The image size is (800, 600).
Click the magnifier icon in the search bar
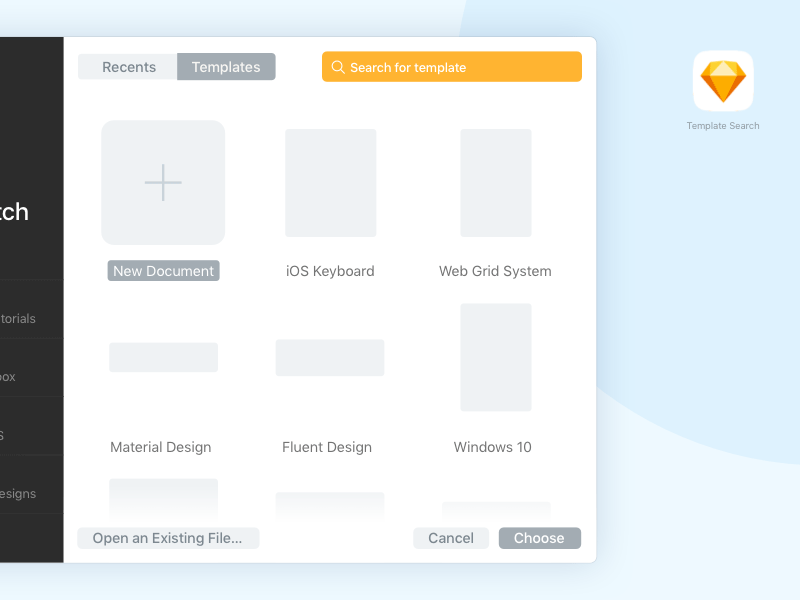(337, 67)
